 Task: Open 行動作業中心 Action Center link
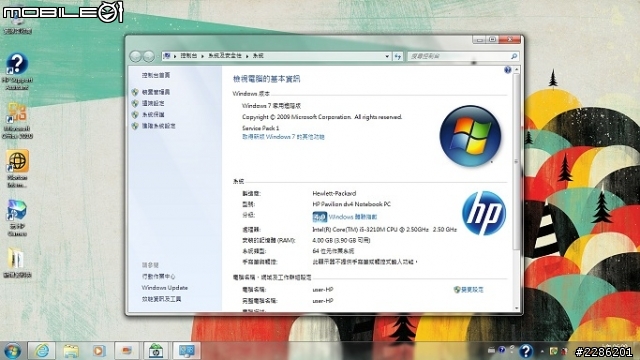[159, 276]
